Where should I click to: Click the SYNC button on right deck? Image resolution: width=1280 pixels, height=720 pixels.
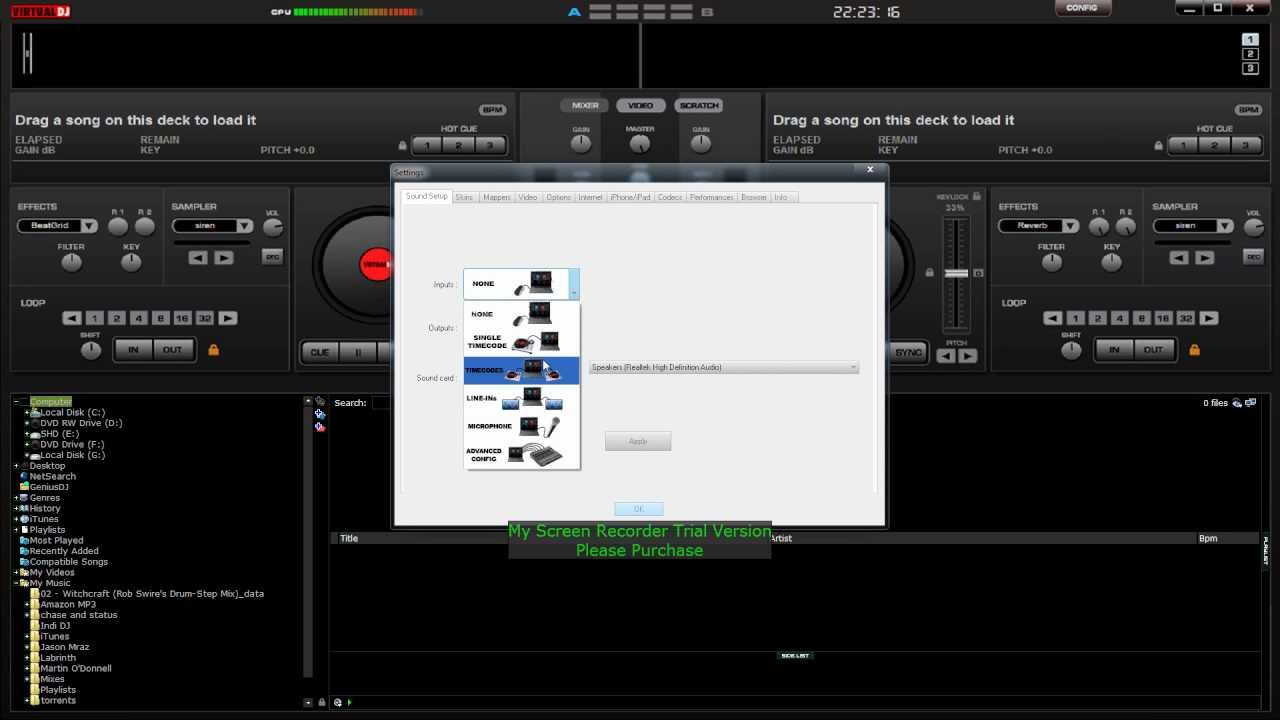909,352
